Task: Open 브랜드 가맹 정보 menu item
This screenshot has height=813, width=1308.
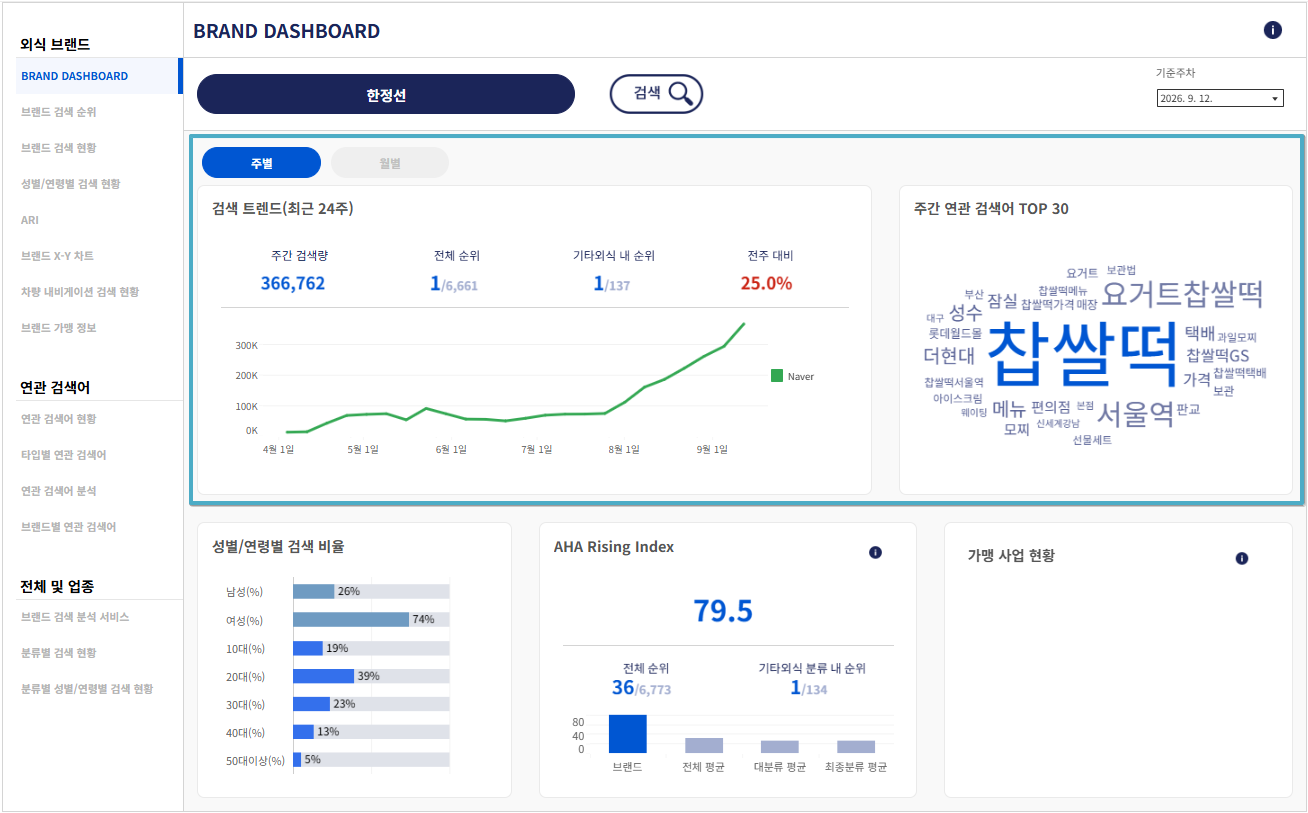Action: pos(59,328)
